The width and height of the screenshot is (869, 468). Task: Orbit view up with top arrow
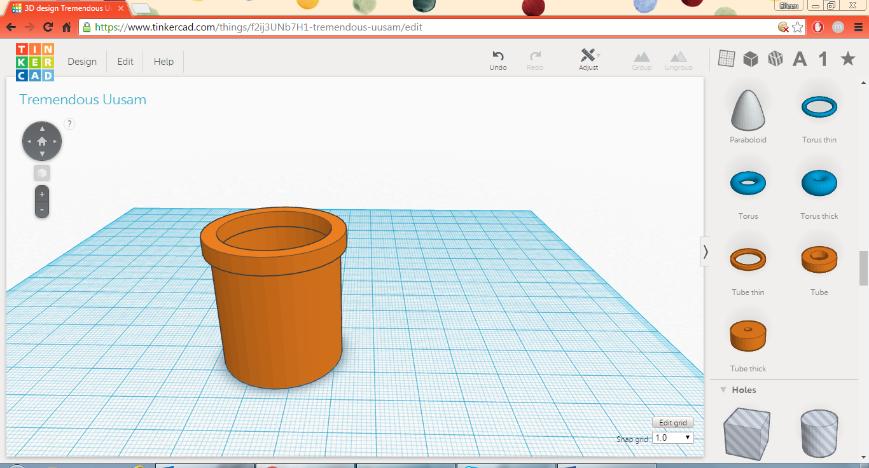pos(42,129)
